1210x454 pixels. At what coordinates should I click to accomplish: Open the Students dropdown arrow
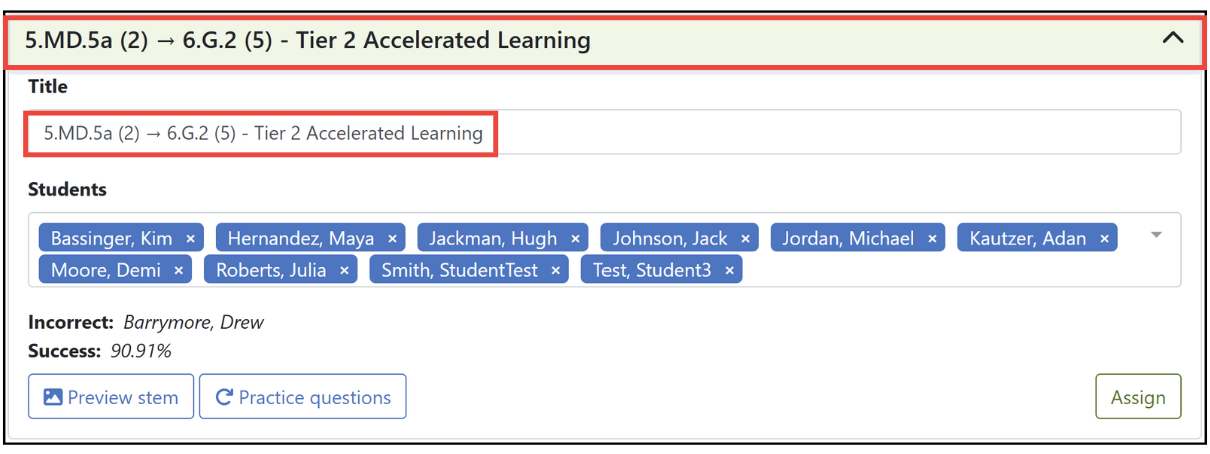pos(1157,236)
